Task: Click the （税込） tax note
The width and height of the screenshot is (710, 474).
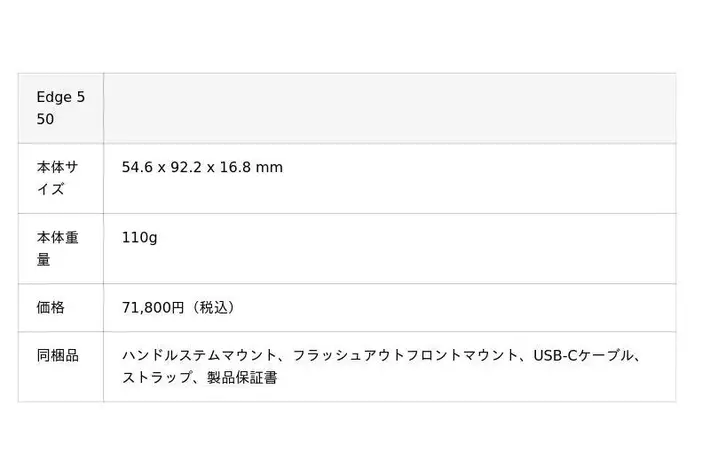Action: click(x=211, y=308)
